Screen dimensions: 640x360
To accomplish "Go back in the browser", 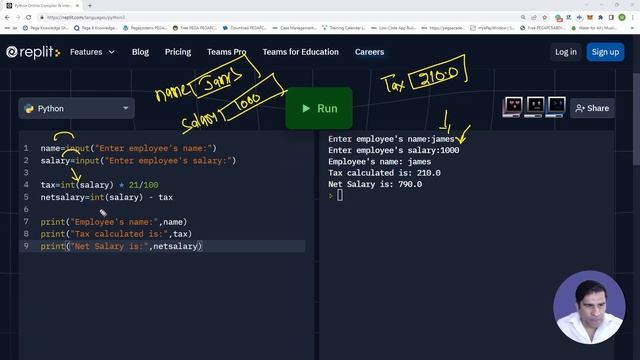I will click(7, 18).
